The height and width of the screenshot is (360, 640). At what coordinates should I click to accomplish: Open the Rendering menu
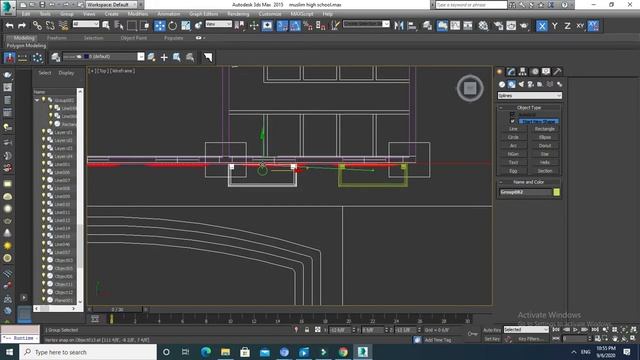tap(238, 14)
